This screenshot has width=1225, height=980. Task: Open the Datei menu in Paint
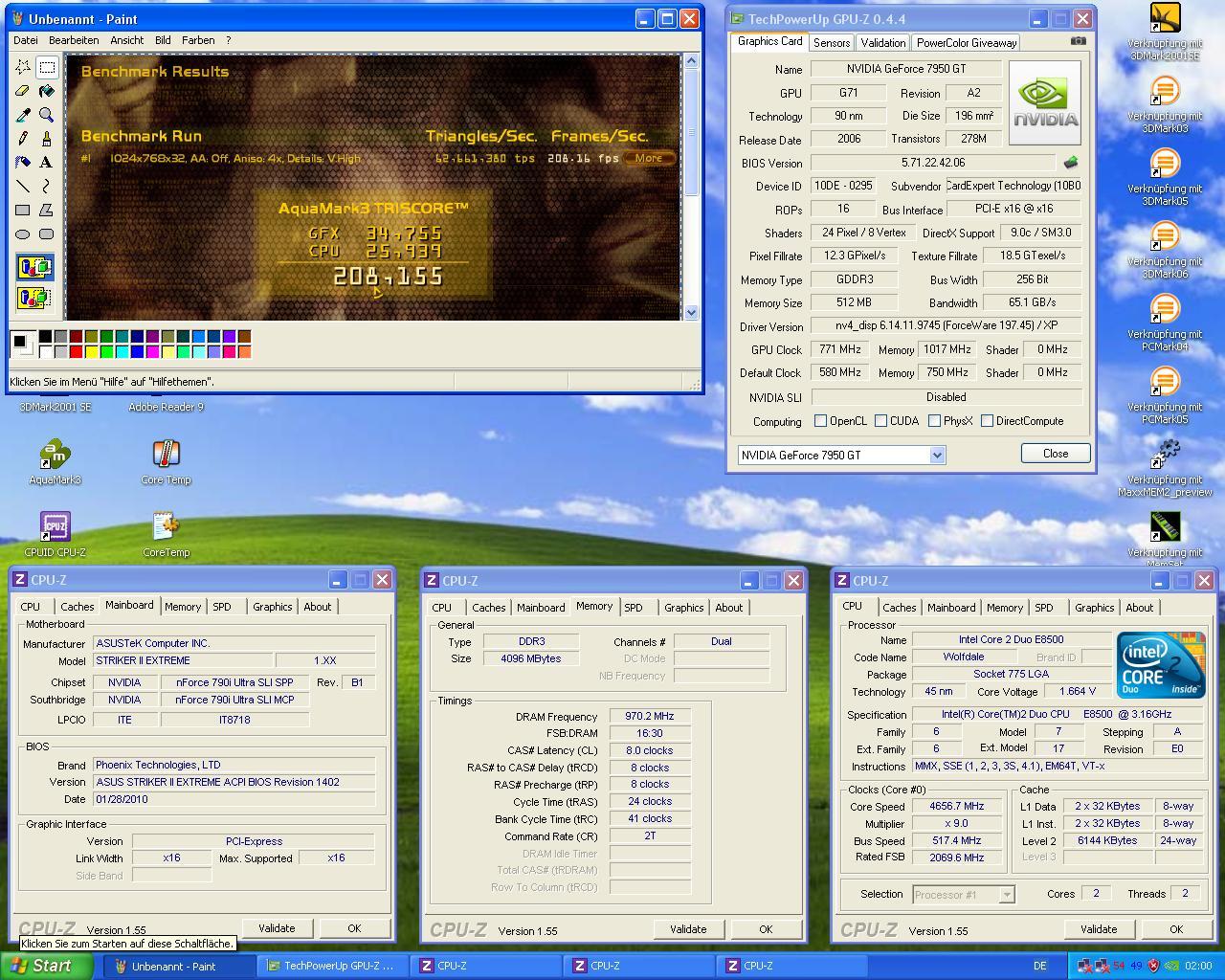point(26,40)
